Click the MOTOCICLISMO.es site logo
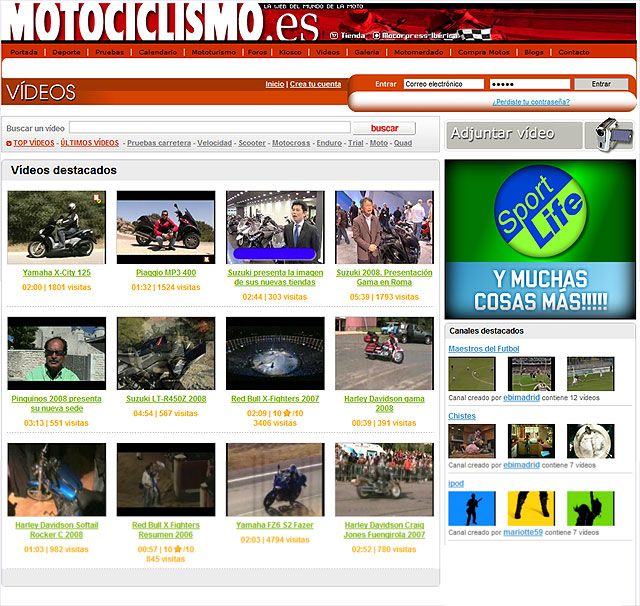640x606 pixels. (x=162, y=22)
